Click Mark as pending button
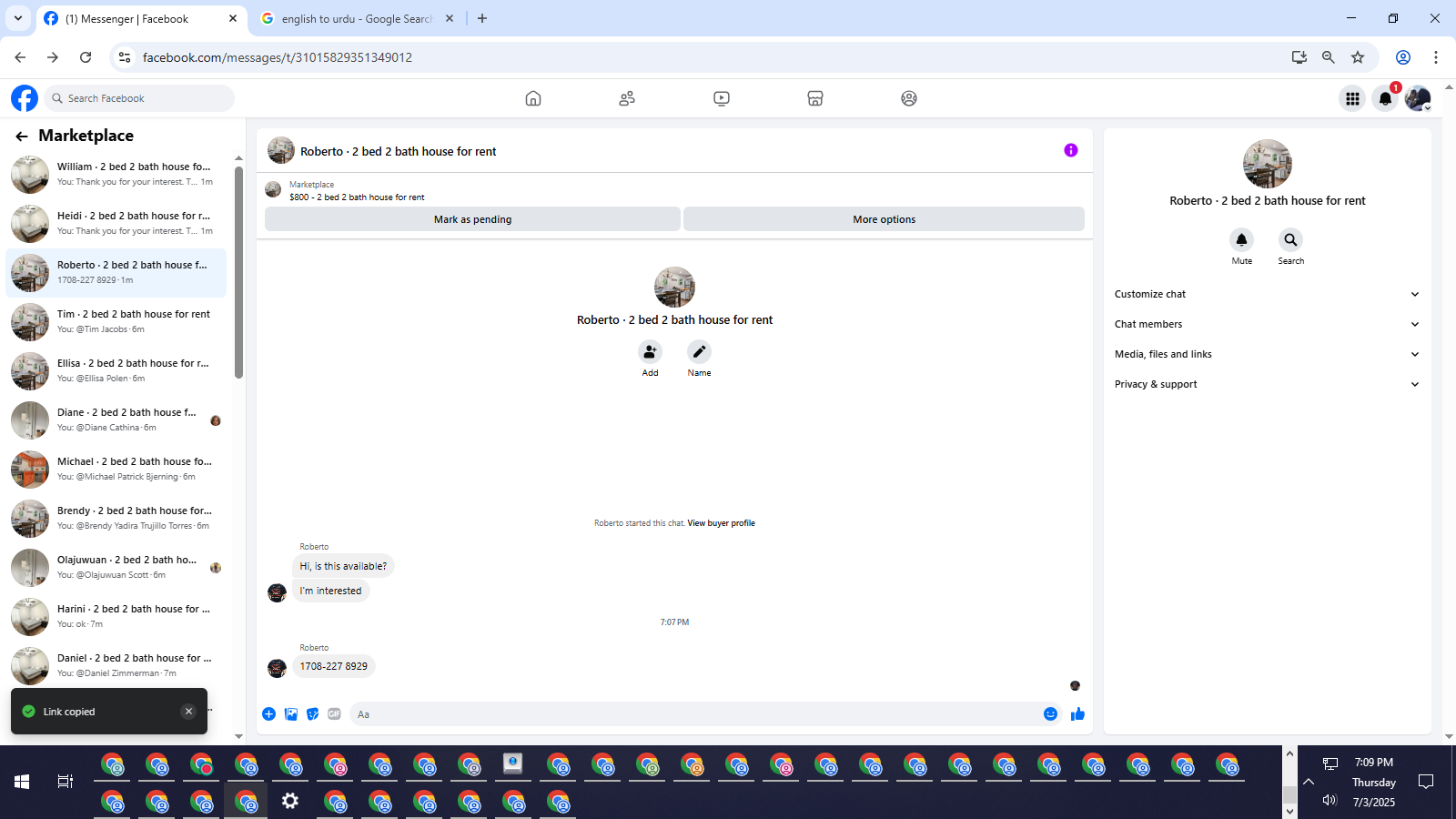The image size is (1456, 819). [x=472, y=219]
